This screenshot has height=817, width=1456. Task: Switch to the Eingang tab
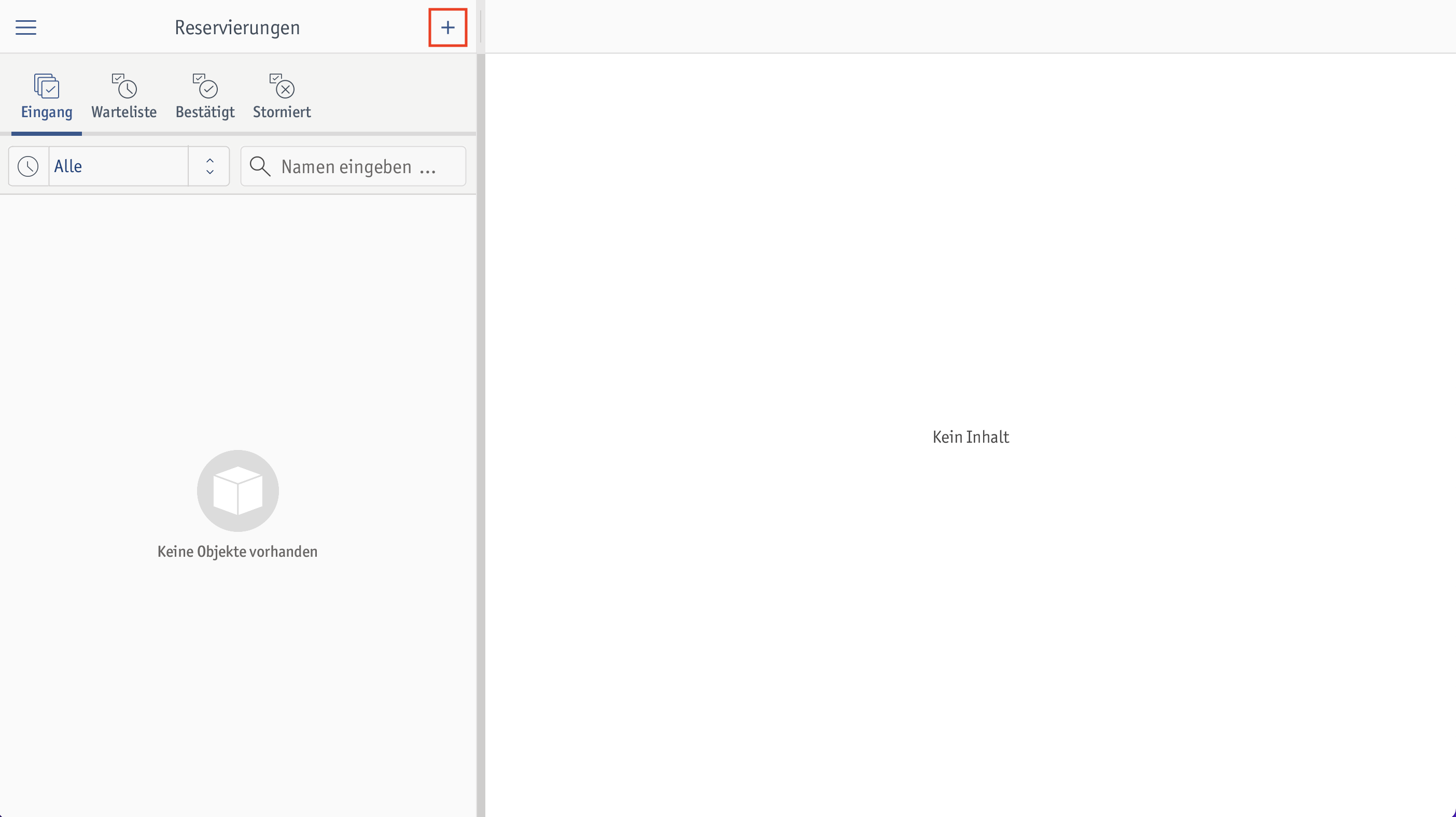(x=46, y=96)
